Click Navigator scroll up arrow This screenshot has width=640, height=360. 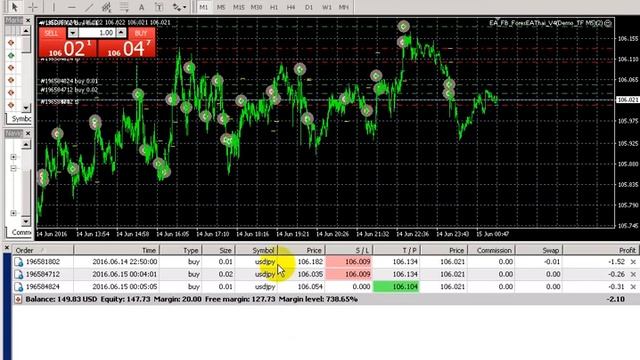pyautogui.click(x=26, y=144)
